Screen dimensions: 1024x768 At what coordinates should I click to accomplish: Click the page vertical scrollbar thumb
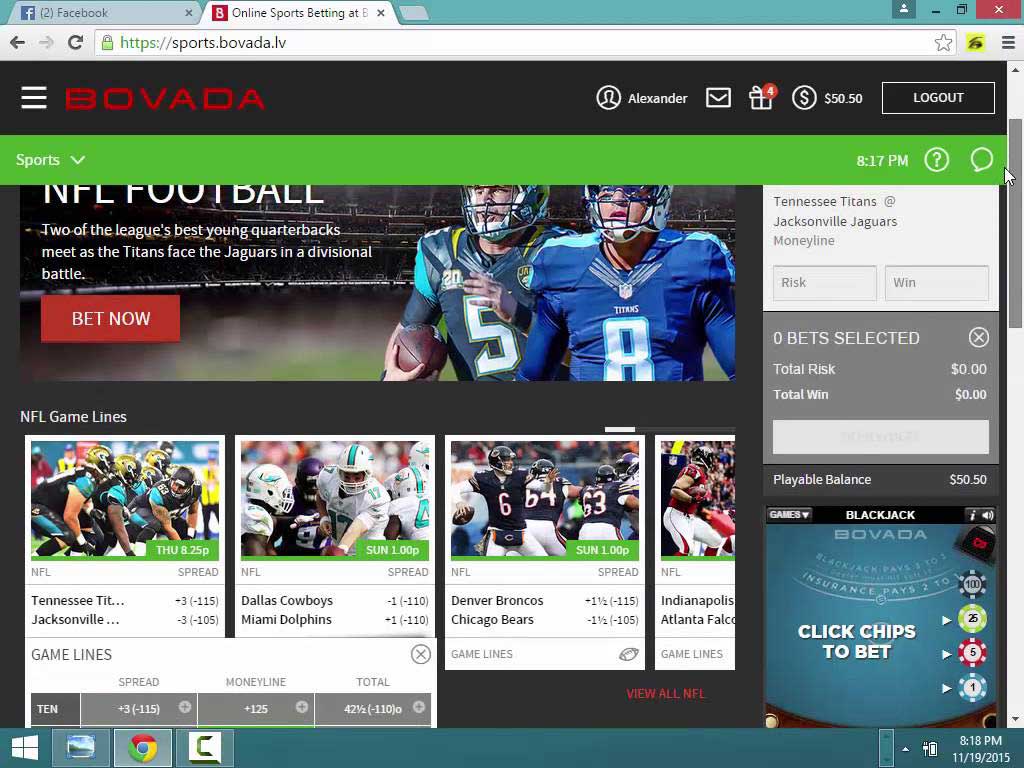pyautogui.click(x=1015, y=223)
